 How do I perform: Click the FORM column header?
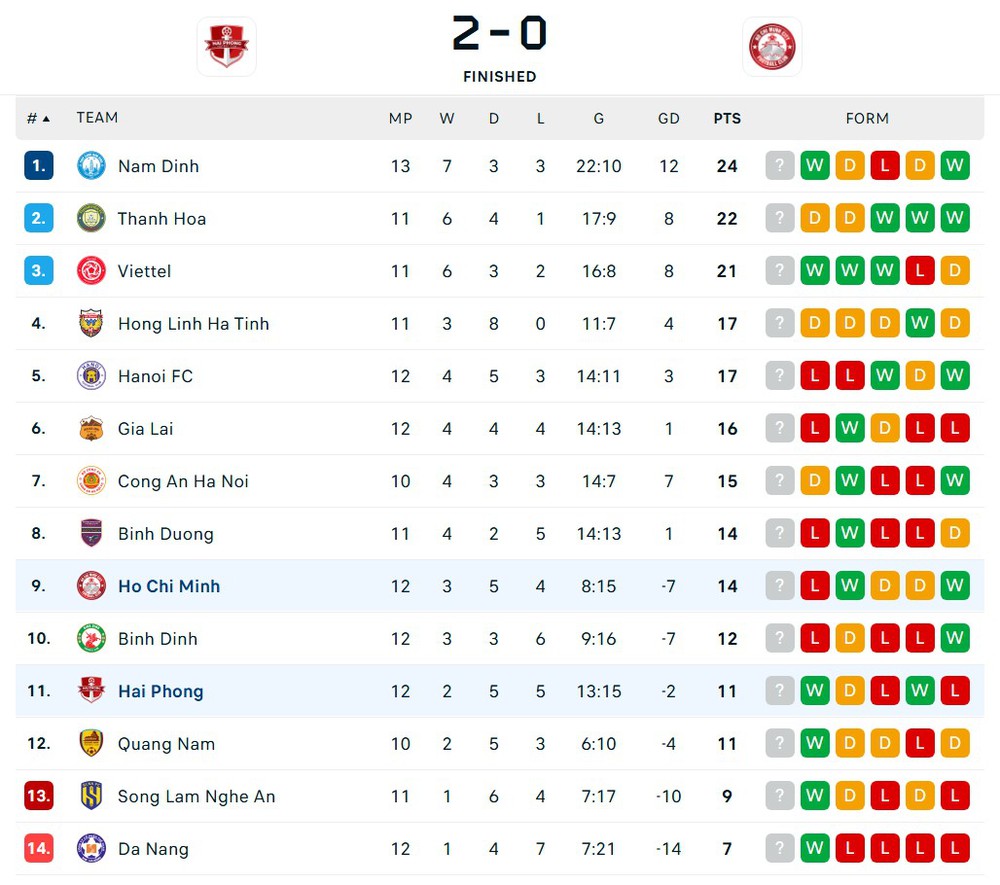(x=867, y=118)
